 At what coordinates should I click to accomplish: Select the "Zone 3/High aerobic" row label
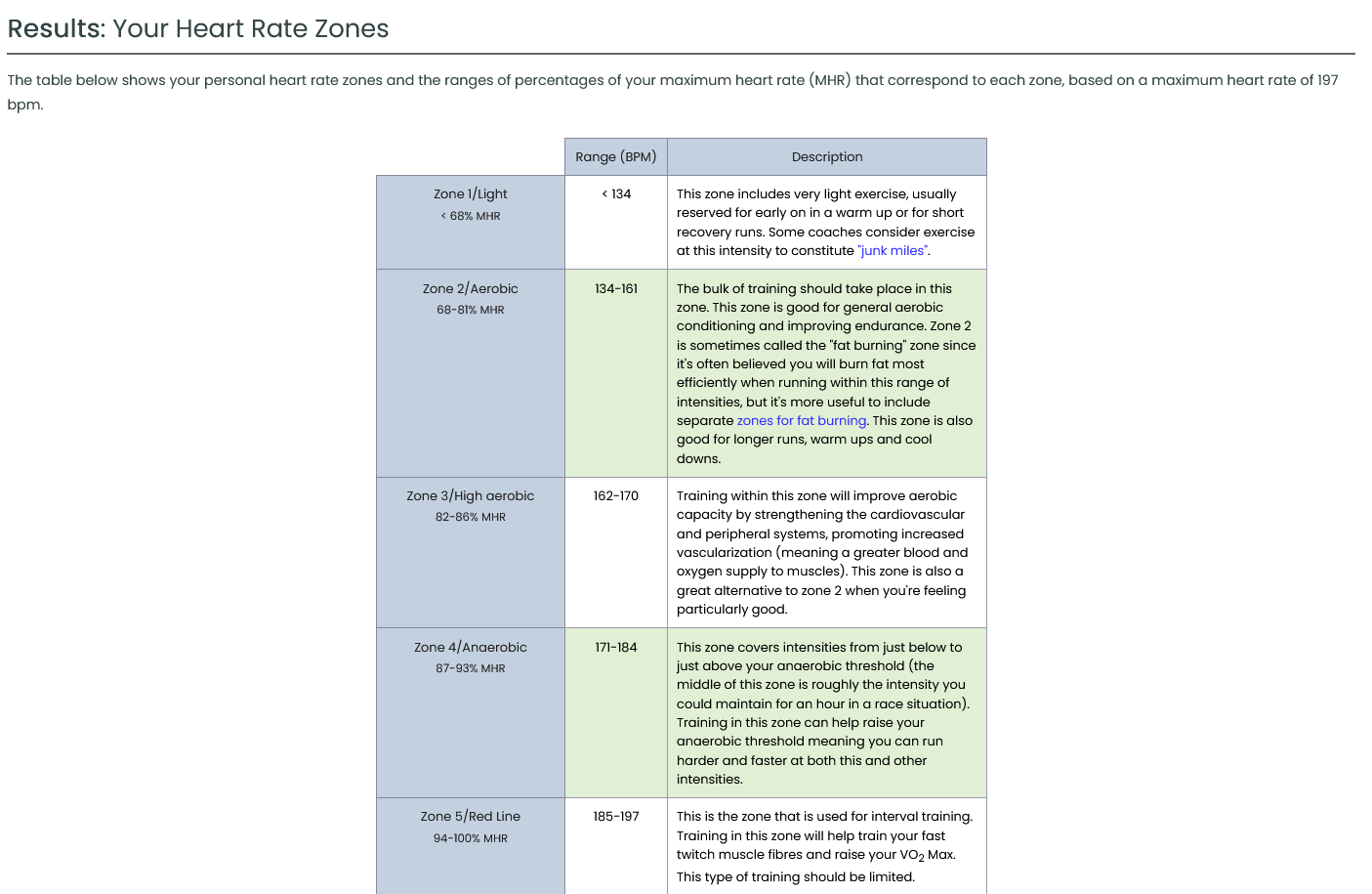coord(471,496)
